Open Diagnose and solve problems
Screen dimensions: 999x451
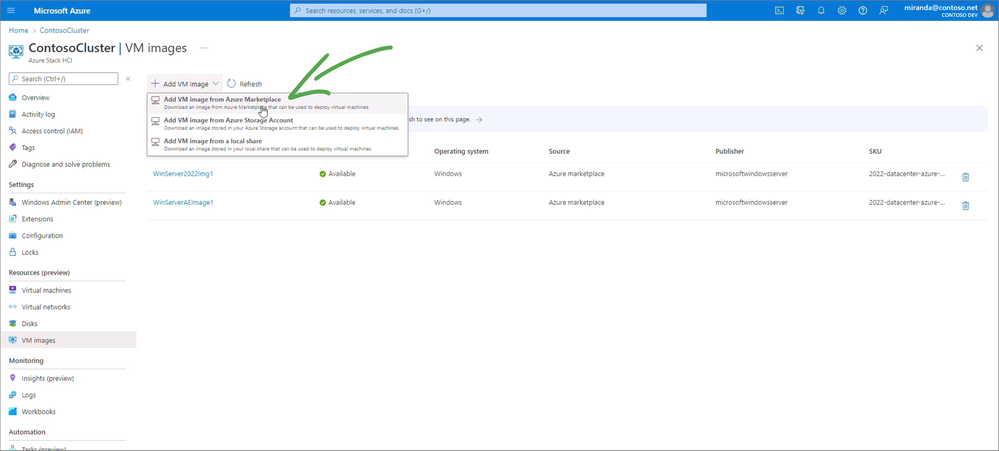pos(68,164)
